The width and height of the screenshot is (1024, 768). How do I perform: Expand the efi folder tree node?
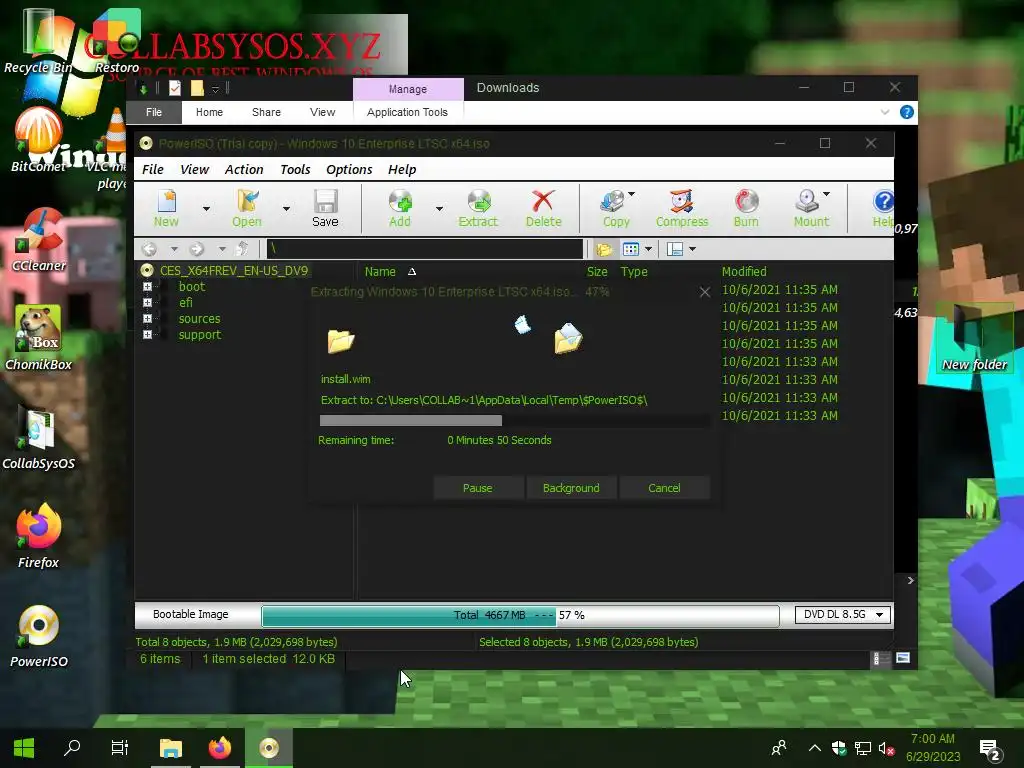tap(148, 302)
